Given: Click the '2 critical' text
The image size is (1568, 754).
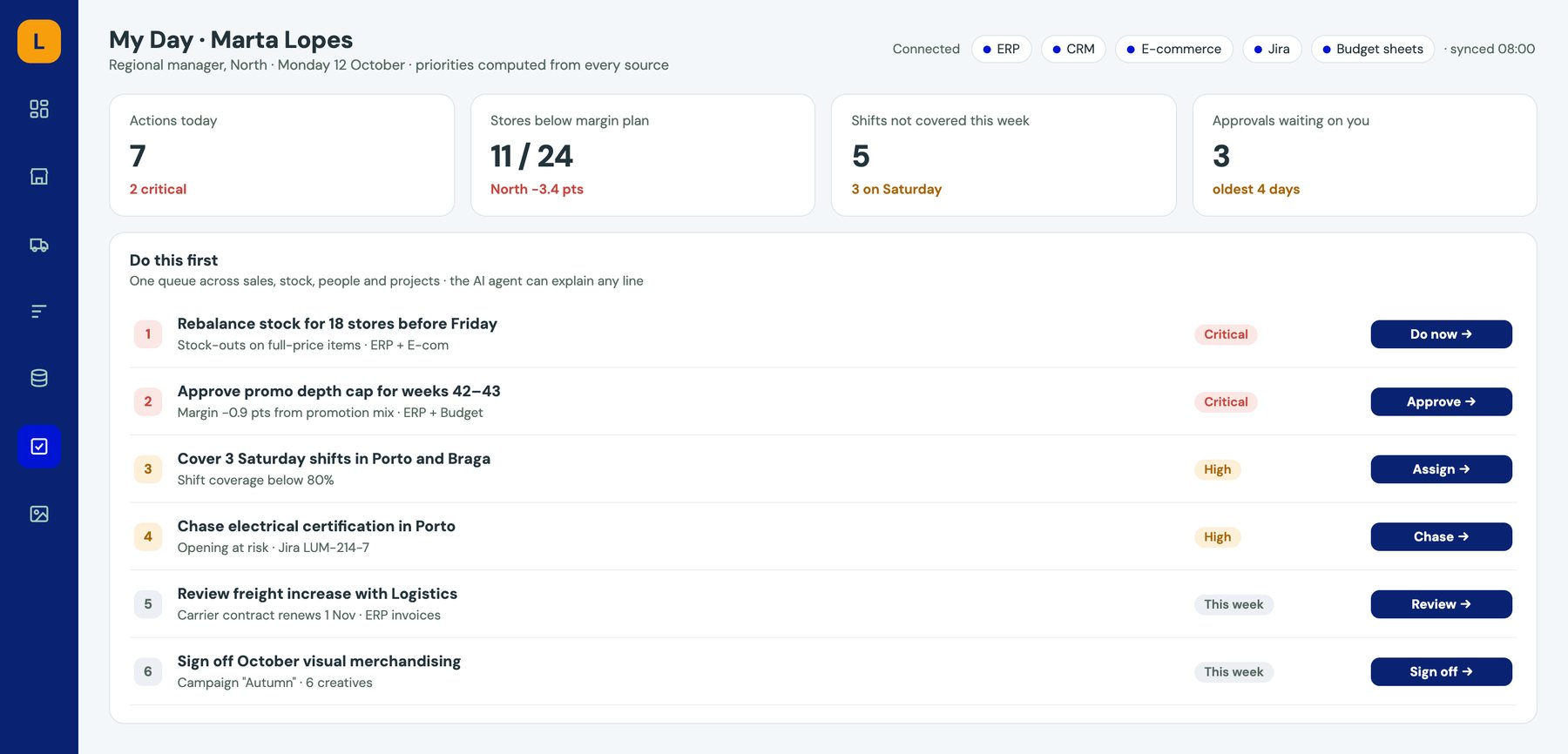Looking at the screenshot, I should (x=158, y=189).
